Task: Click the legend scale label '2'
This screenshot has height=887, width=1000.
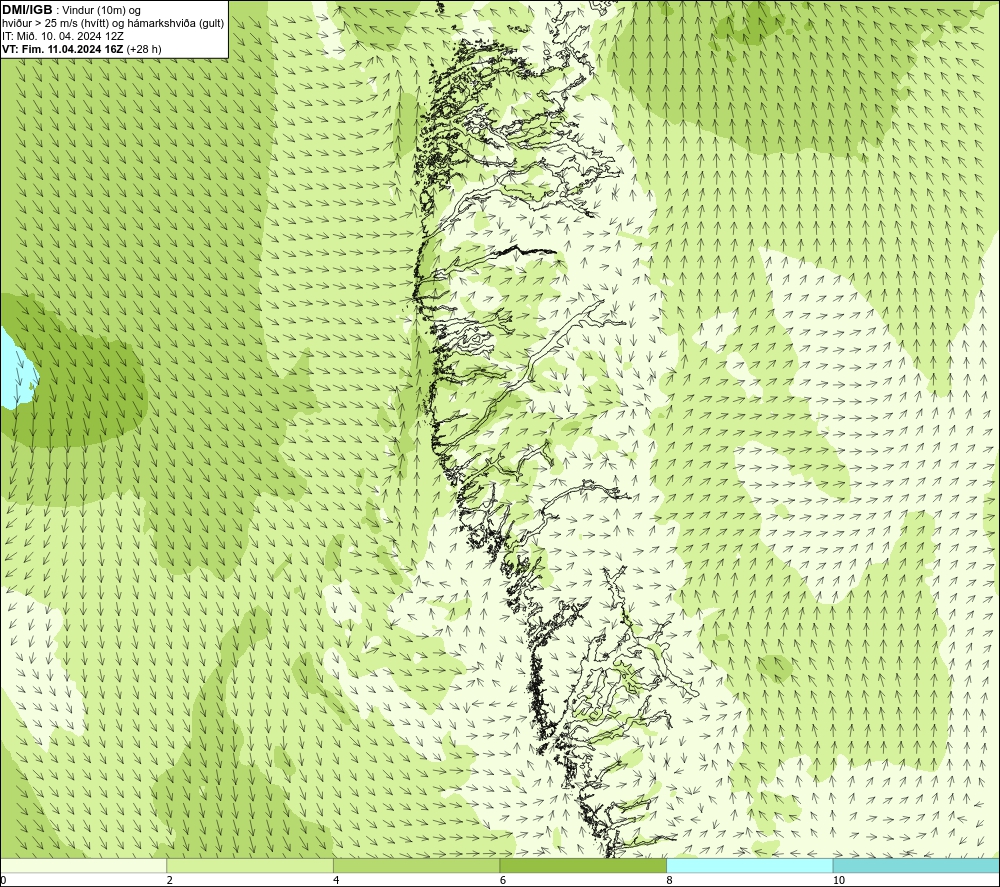Action: pyautogui.click(x=170, y=880)
